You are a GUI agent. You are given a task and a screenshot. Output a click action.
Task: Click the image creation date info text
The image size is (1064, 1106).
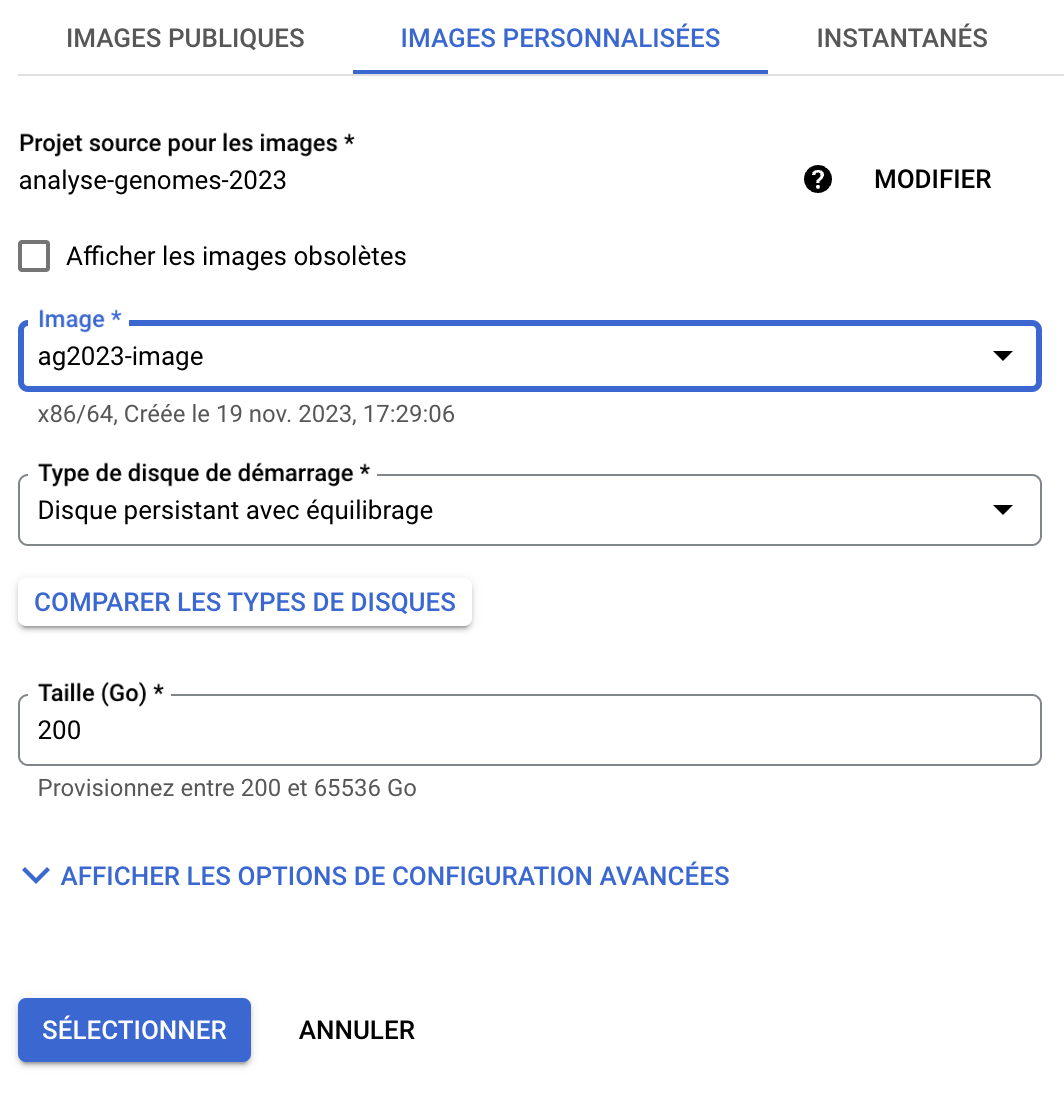coord(246,414)
